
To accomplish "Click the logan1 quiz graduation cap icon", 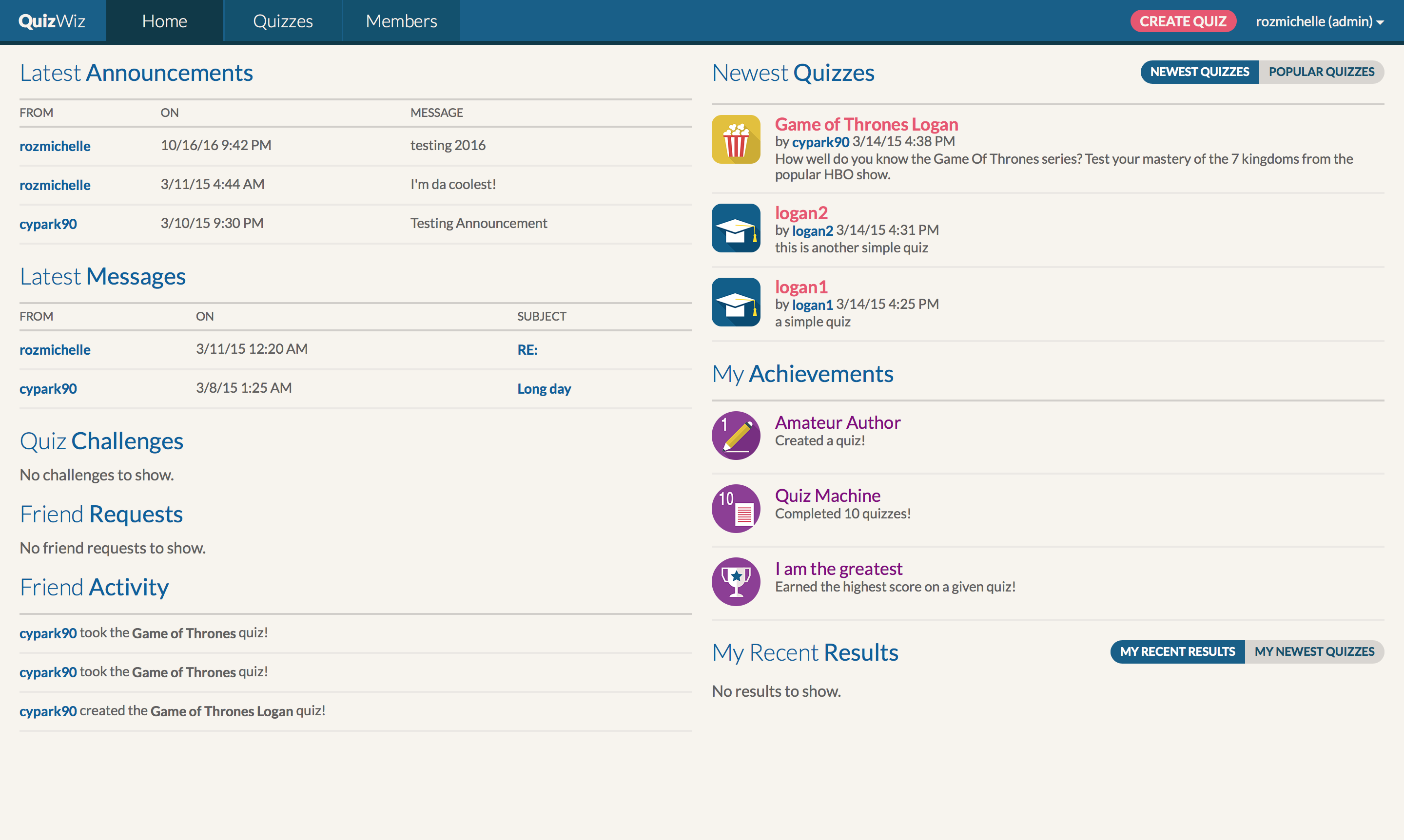I will click(x=736, y=302).
